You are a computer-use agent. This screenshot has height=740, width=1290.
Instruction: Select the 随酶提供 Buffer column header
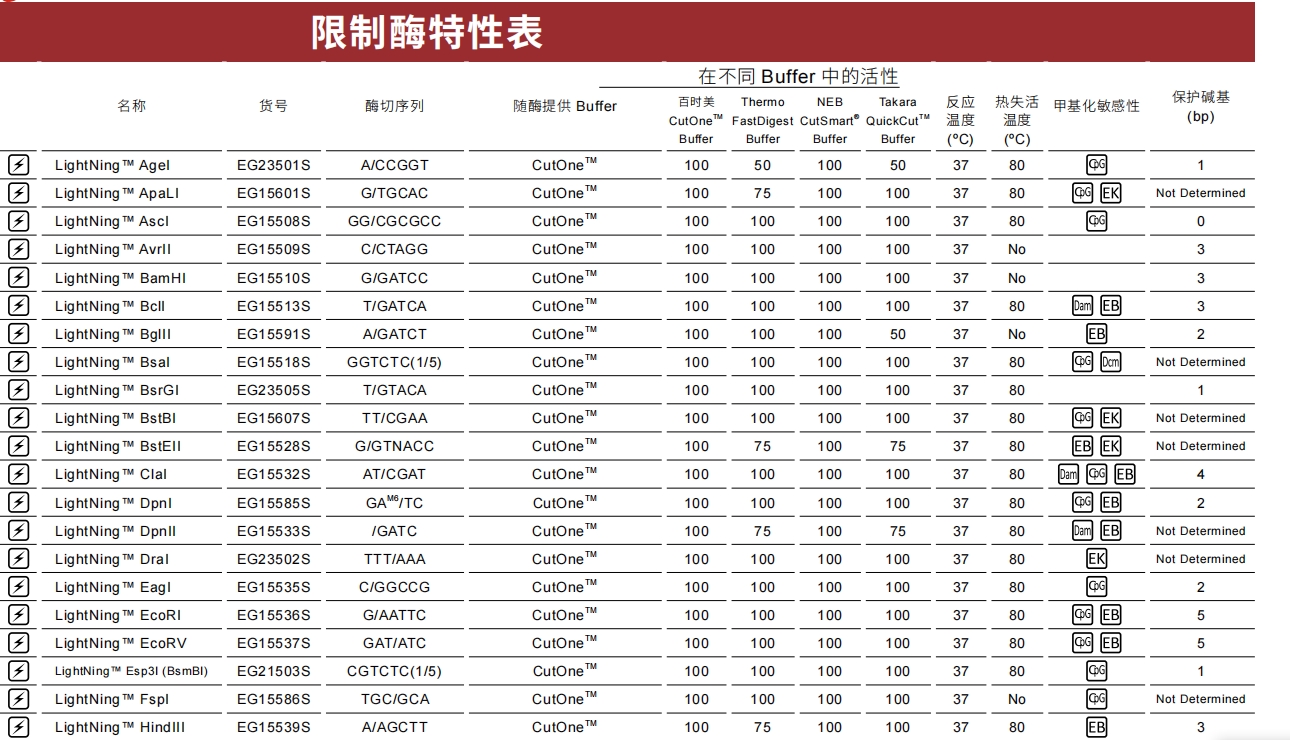point(565,105)
